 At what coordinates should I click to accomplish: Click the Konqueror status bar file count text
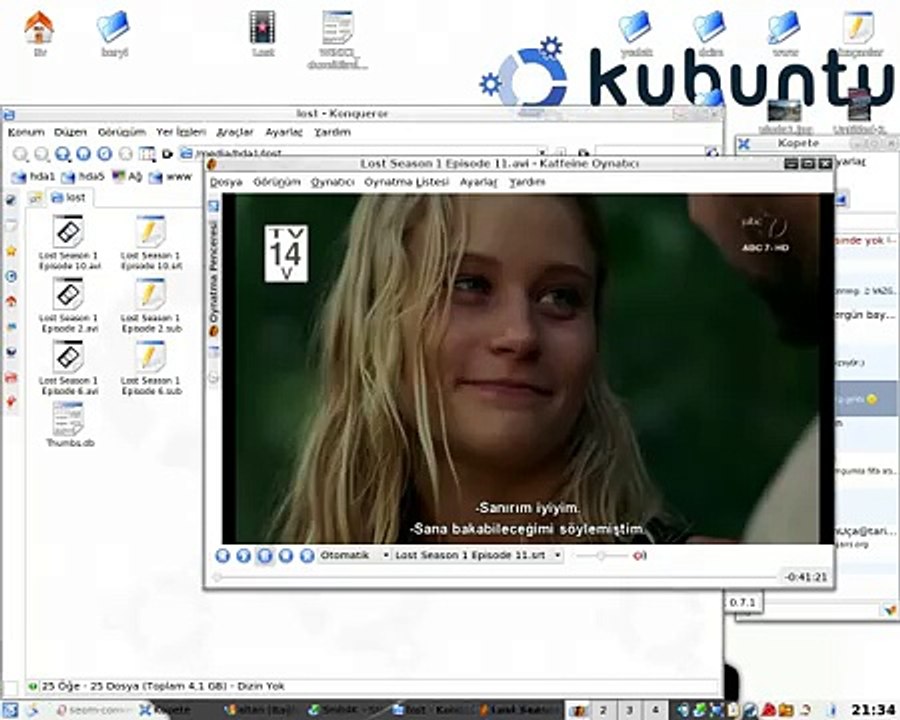[163, 686]
